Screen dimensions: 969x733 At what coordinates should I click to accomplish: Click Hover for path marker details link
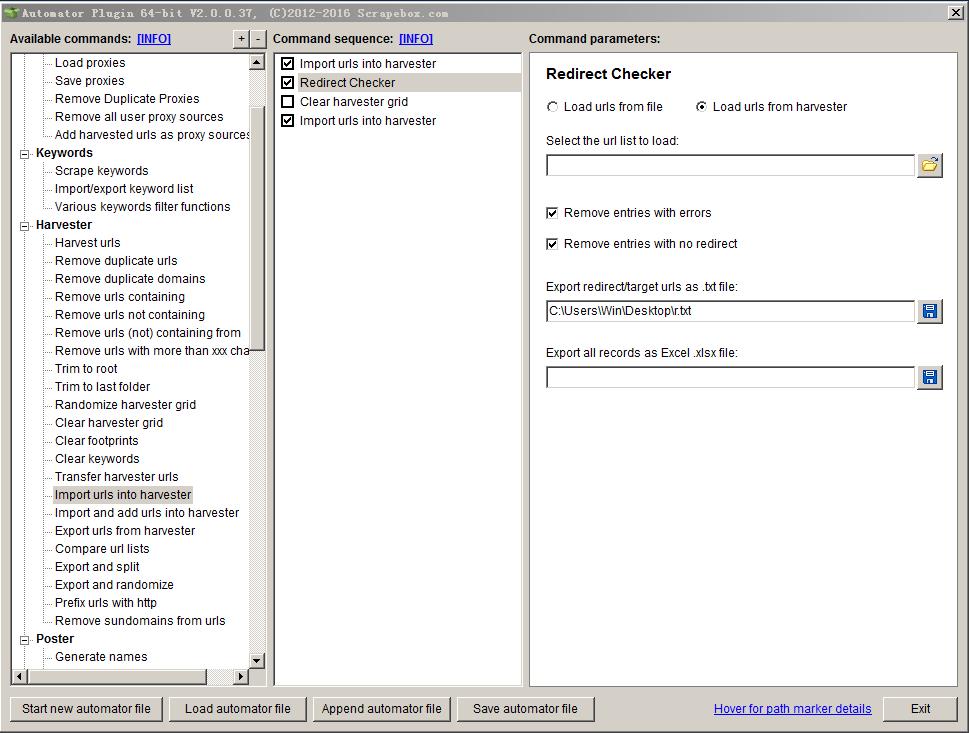coord(792,709)
